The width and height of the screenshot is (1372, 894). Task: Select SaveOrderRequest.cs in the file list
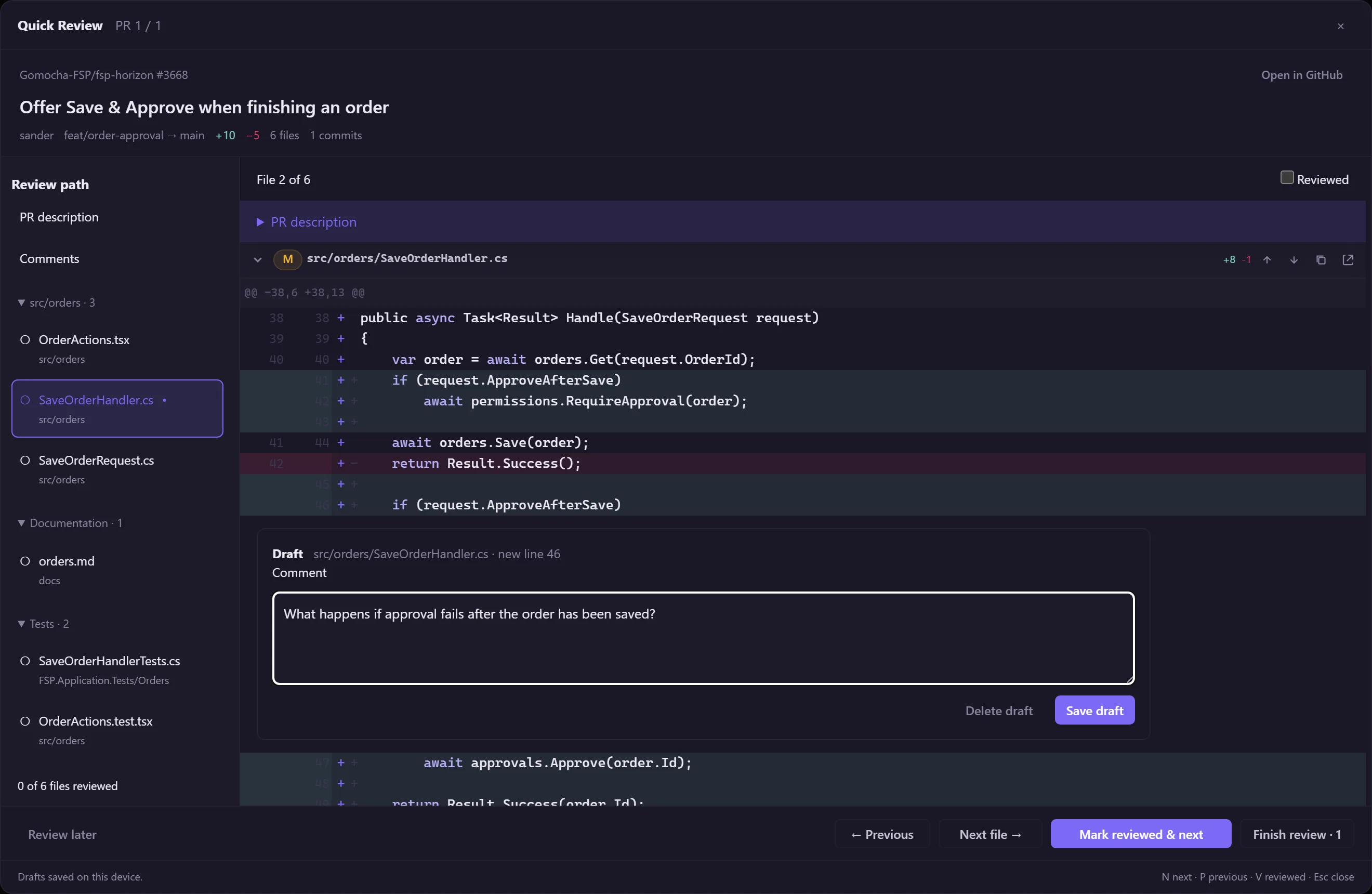click(117, 469)
